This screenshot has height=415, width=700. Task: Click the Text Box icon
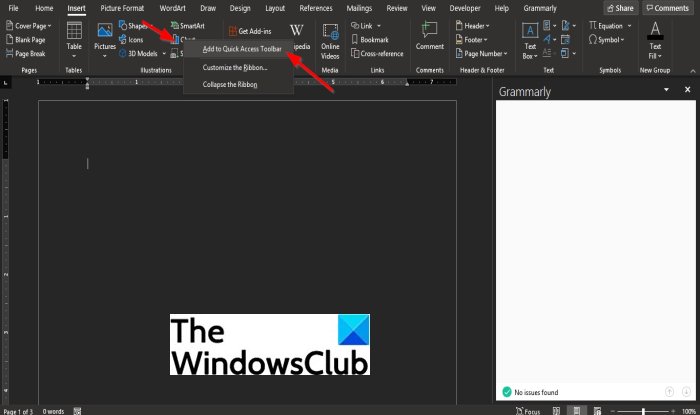(x=530, y=30)
